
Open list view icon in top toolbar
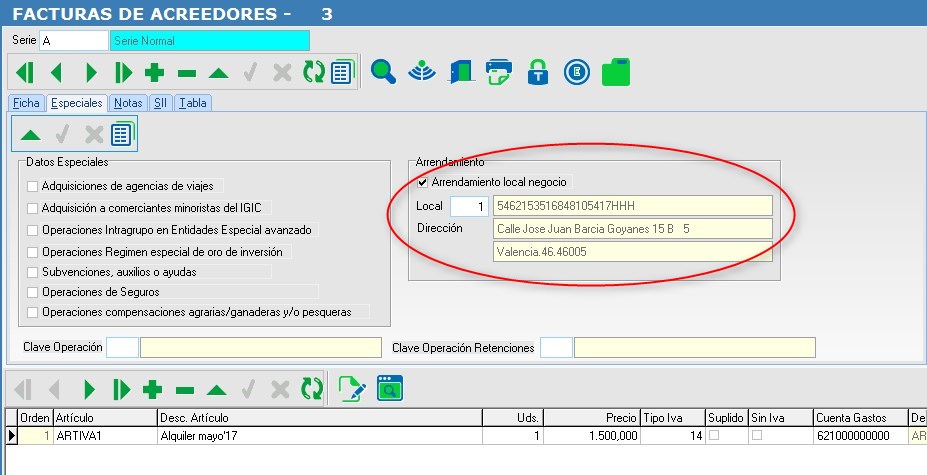pos(343,72)
